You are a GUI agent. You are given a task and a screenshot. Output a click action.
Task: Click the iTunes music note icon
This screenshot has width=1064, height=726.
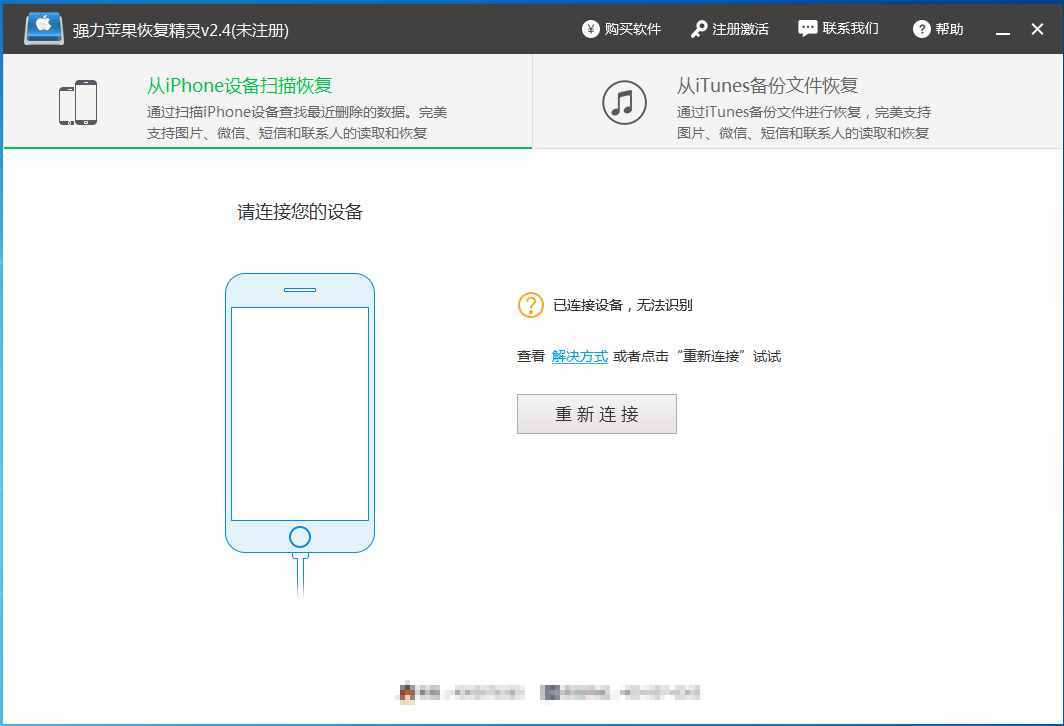click(624, 102)
